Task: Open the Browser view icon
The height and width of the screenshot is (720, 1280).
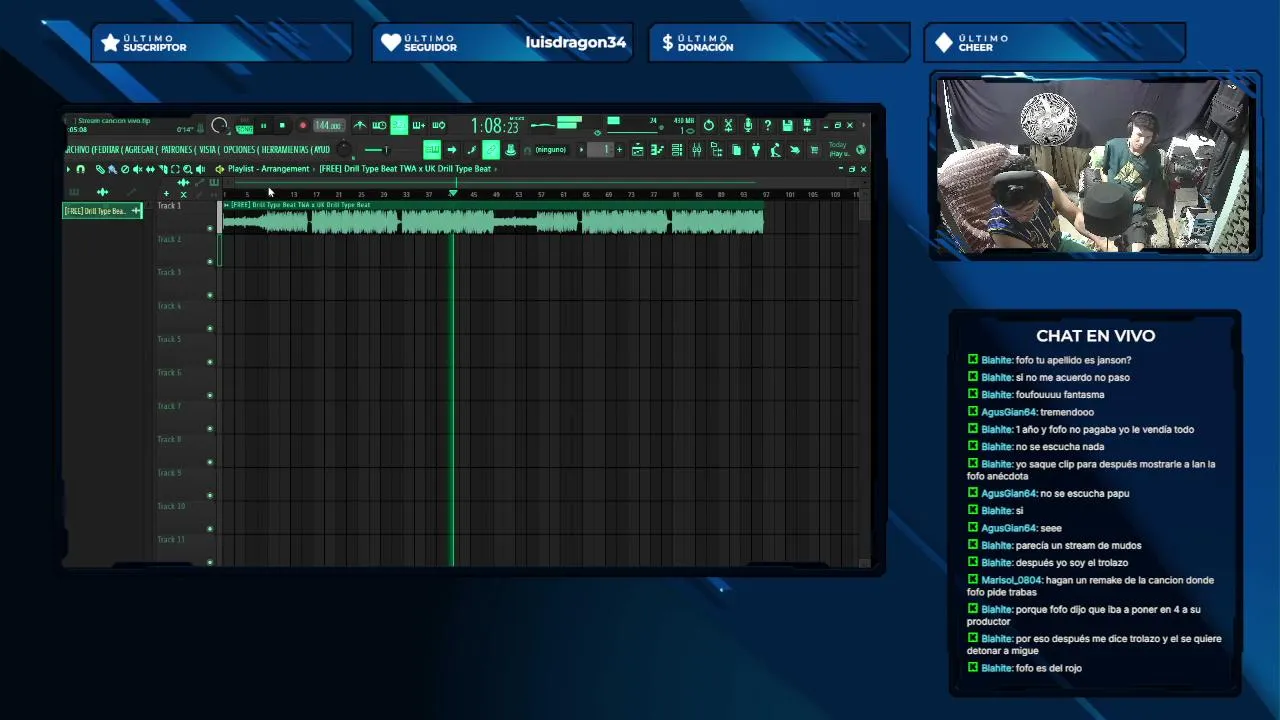Action: click(716, 150)
